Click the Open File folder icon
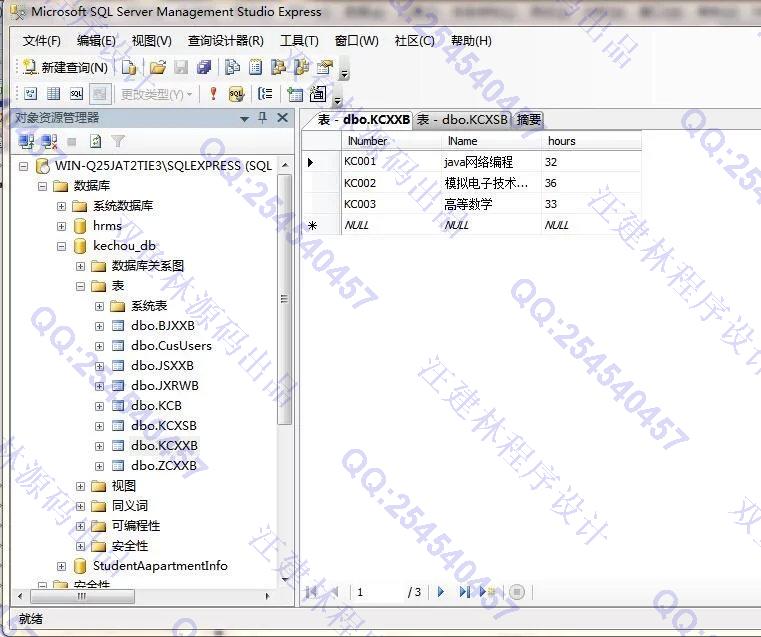This screenshot has width=761, height=637. click(x=157, y=67)
